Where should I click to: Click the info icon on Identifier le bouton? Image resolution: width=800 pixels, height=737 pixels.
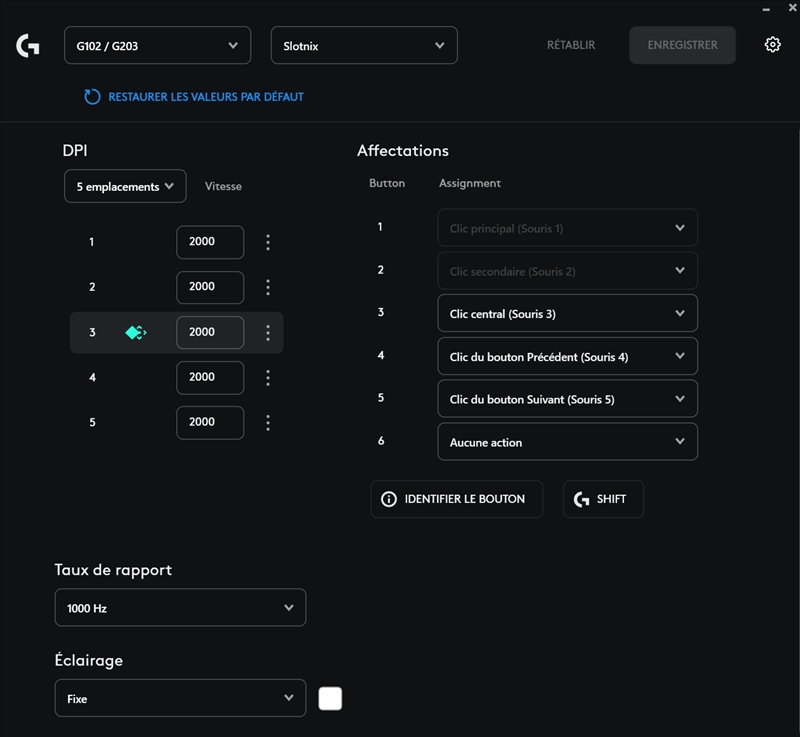pyautogui.click(x=389, y=499)
